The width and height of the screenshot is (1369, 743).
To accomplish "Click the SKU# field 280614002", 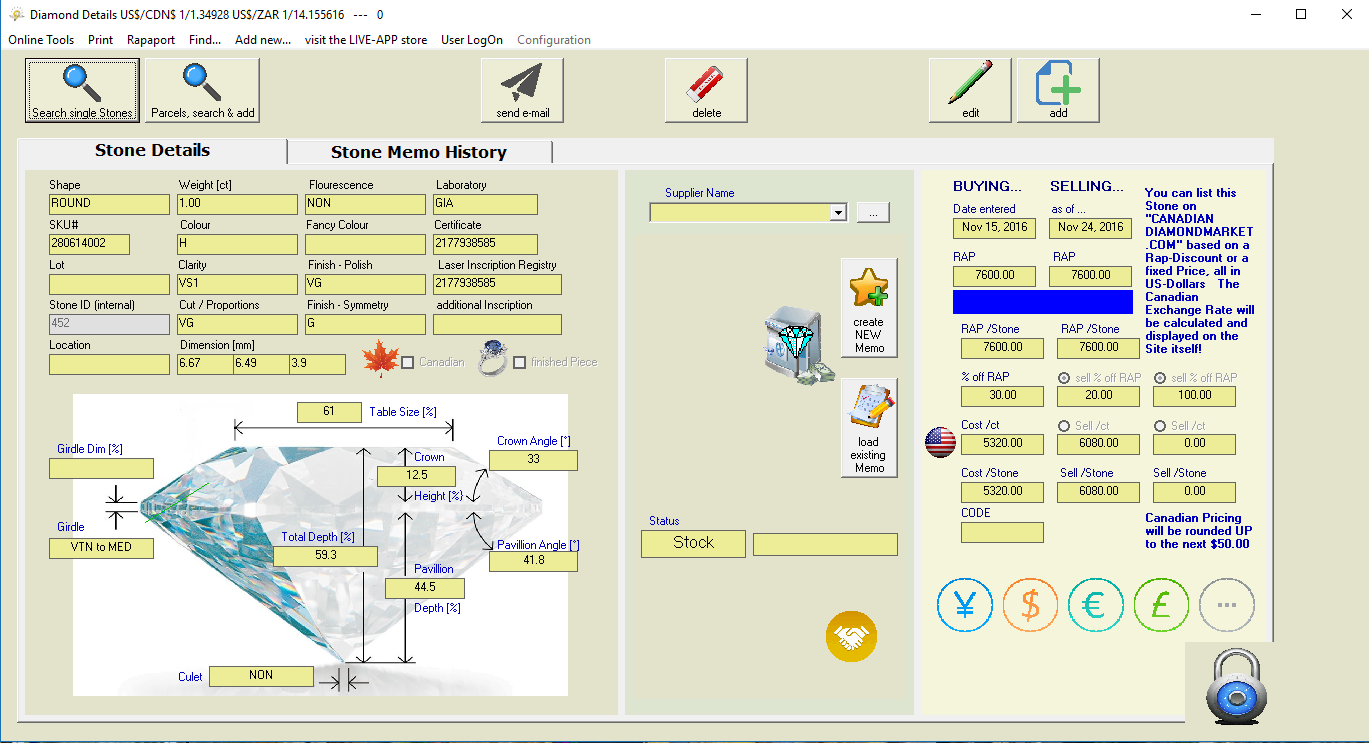I will point(91,244).
